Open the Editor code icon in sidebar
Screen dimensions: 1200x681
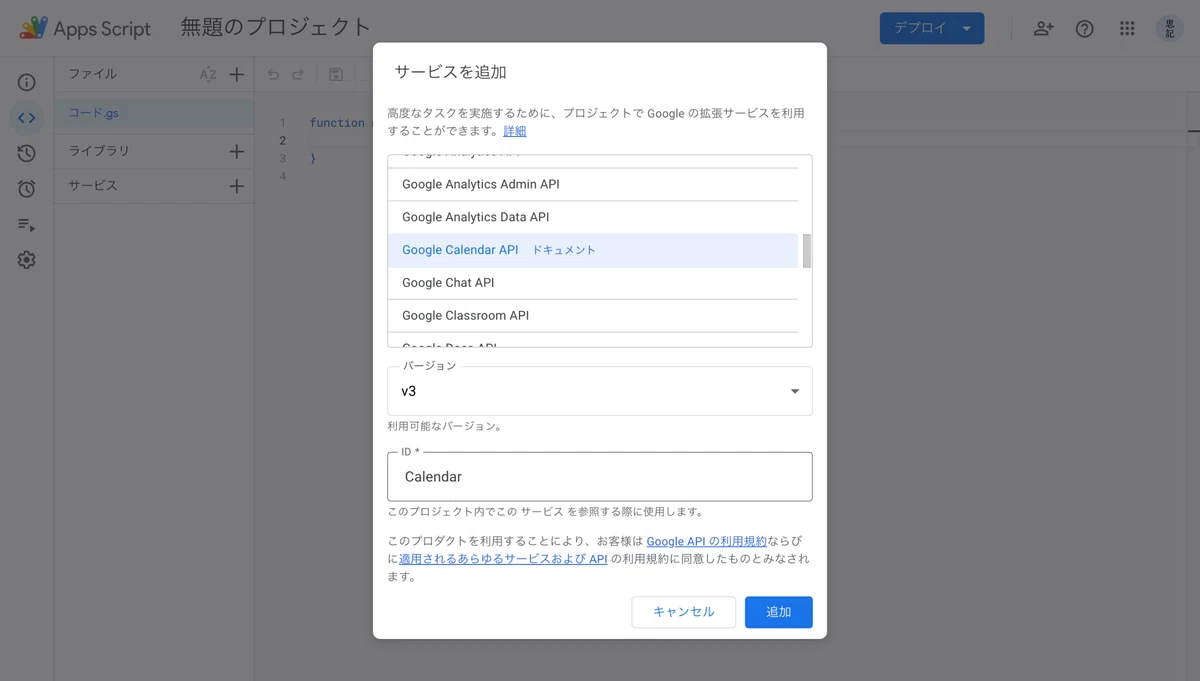[x=27, y=118]
